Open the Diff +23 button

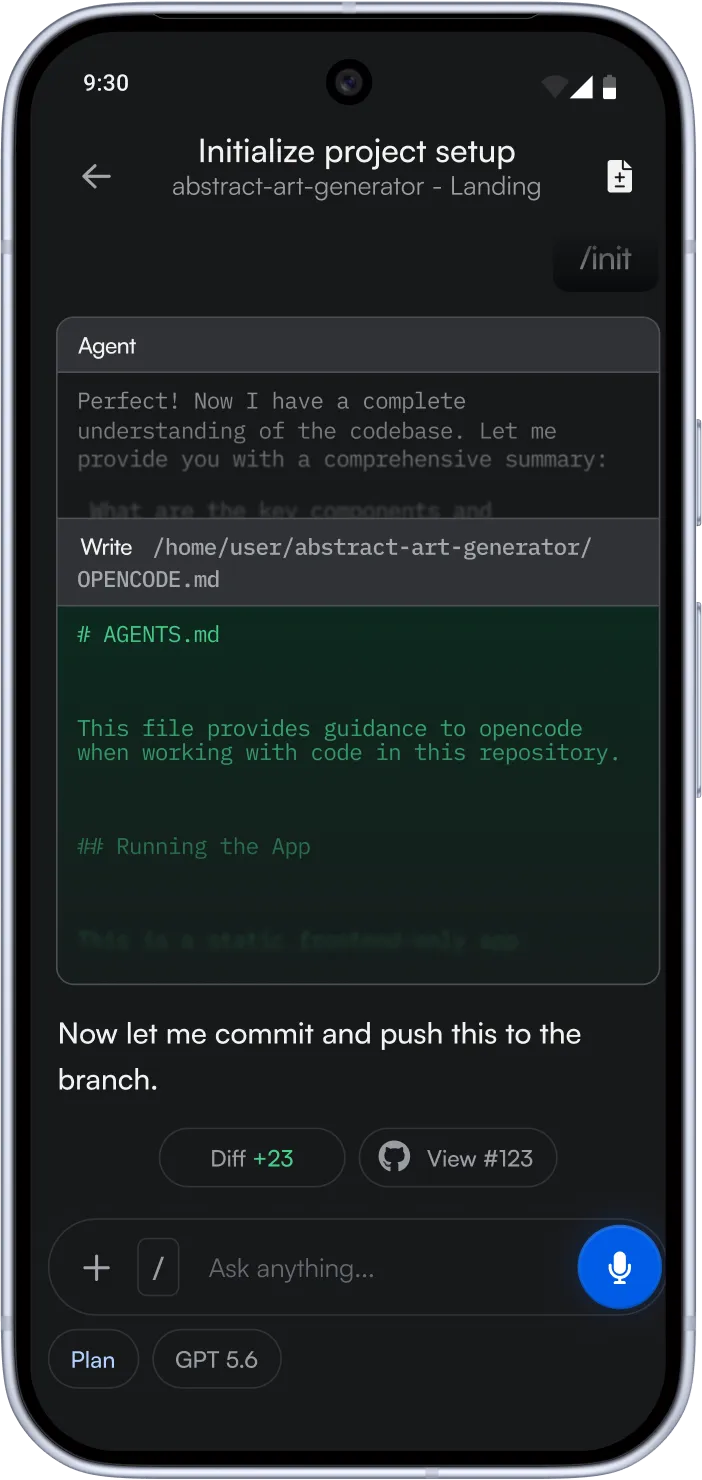(252, 1158)
